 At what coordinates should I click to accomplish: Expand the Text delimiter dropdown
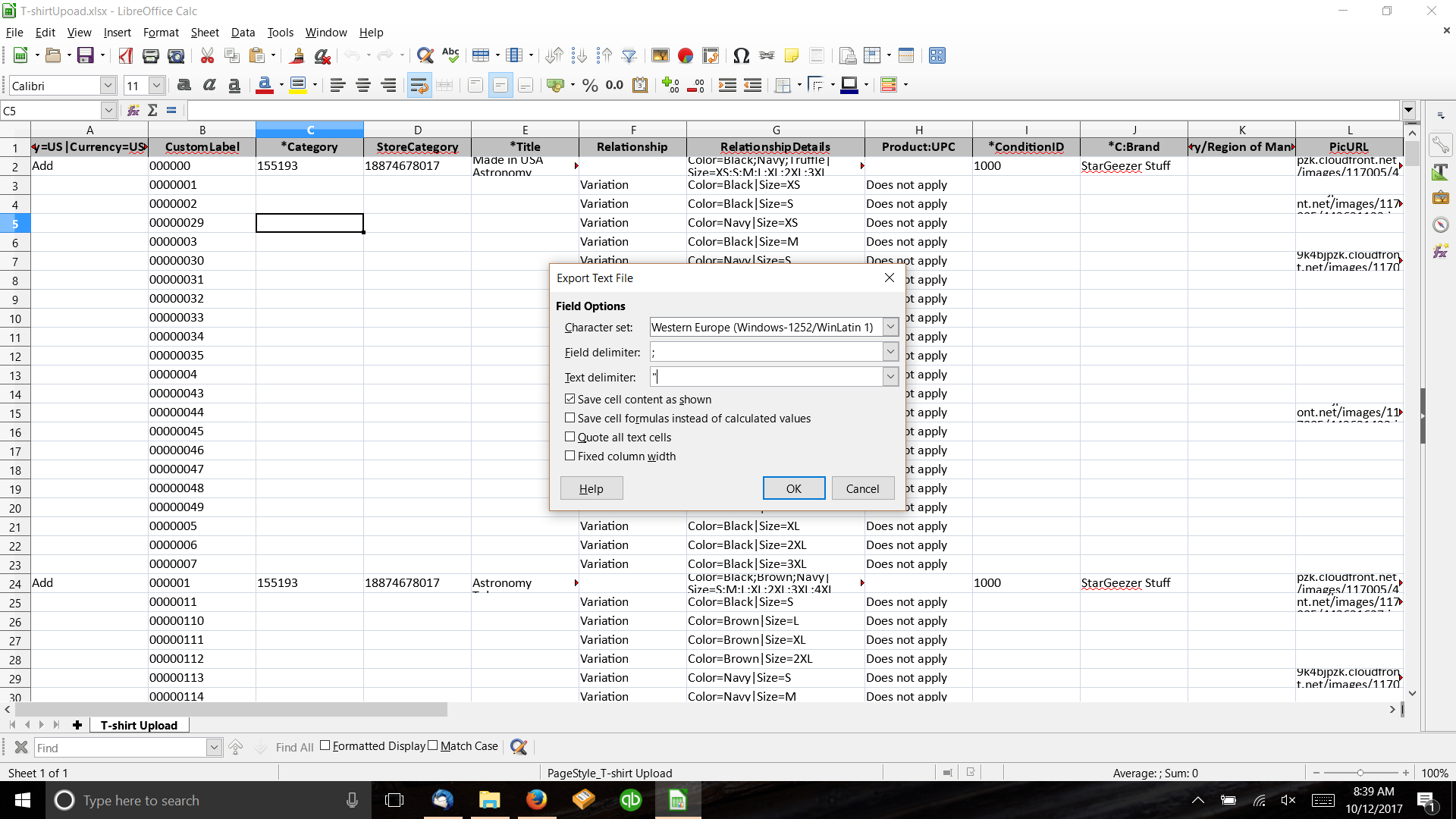tap(890, 377)
